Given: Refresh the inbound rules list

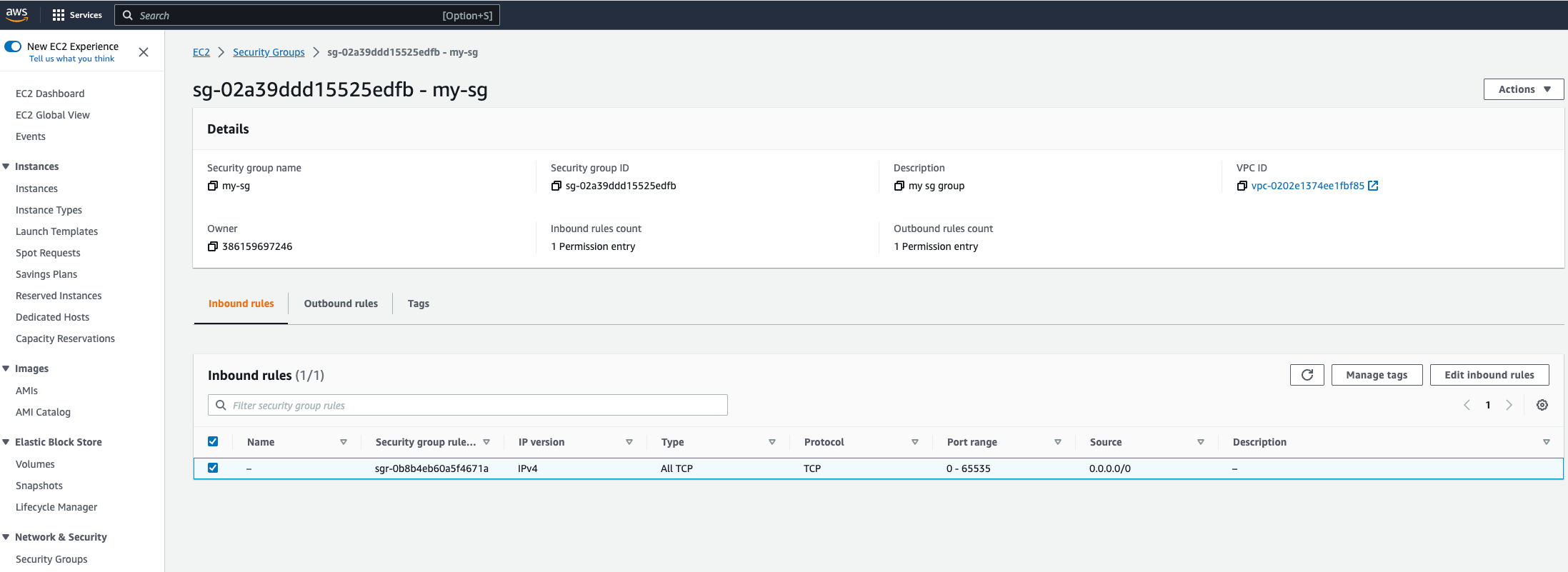Looking at the screenshot, I should point(1307,375).
